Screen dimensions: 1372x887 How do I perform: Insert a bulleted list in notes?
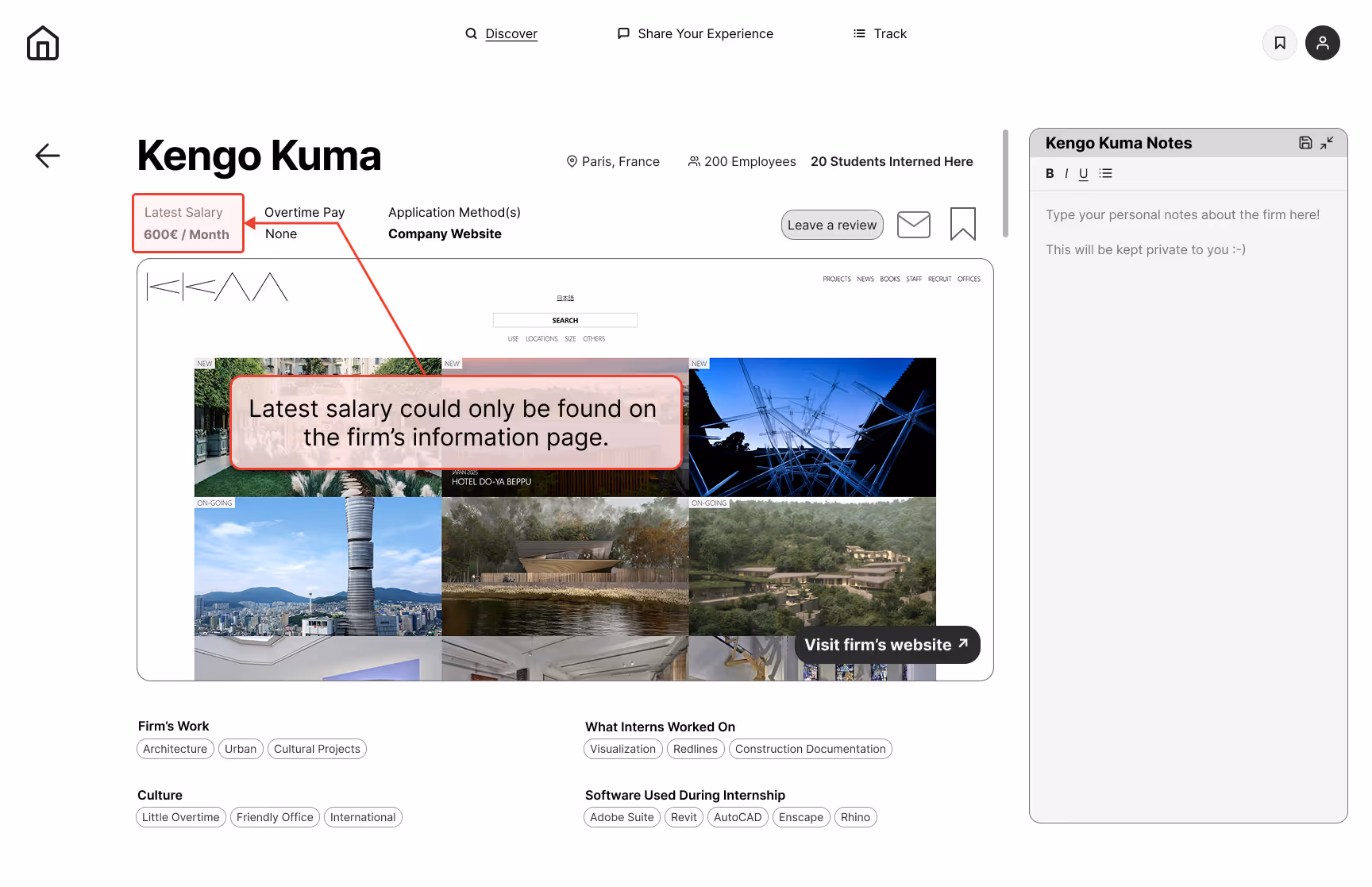(1106, 173)
